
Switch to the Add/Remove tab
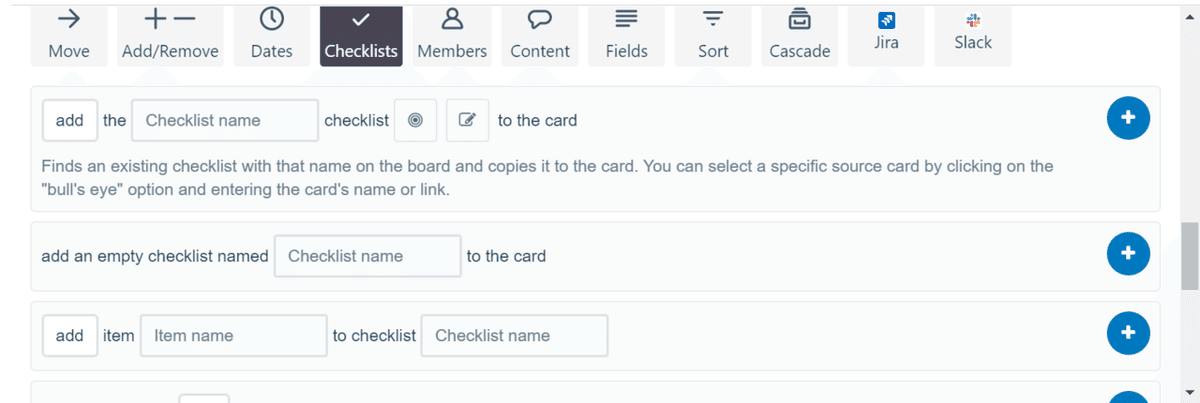coord(170,35)
